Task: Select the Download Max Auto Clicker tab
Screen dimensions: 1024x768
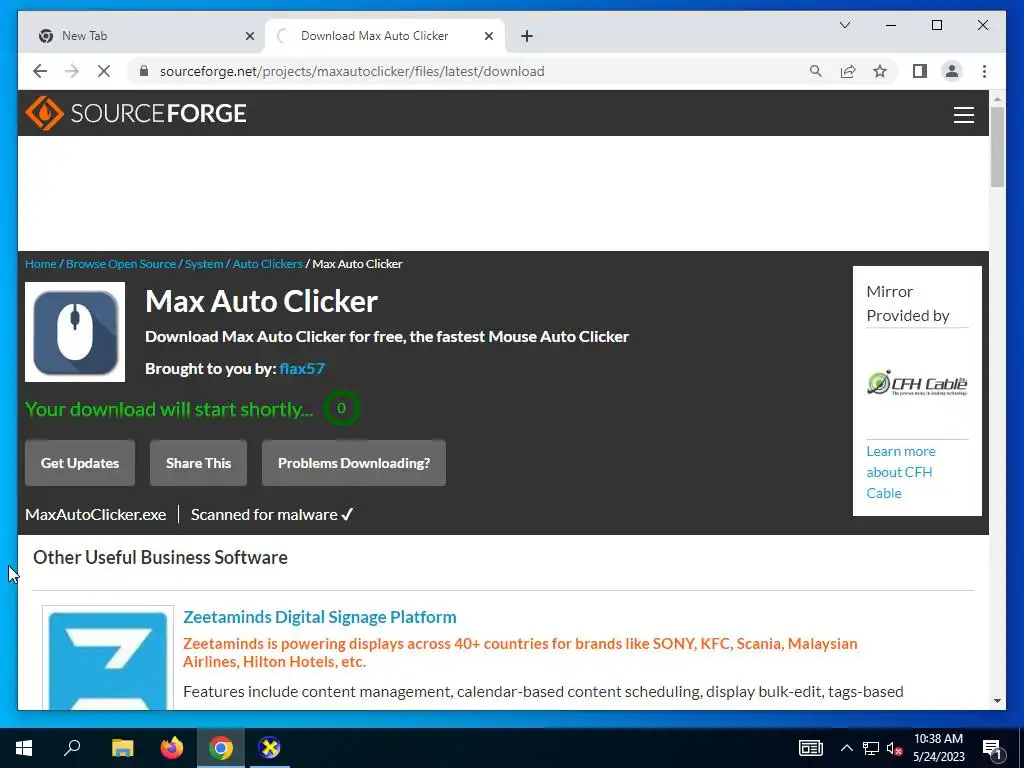Action: point(385,36)
